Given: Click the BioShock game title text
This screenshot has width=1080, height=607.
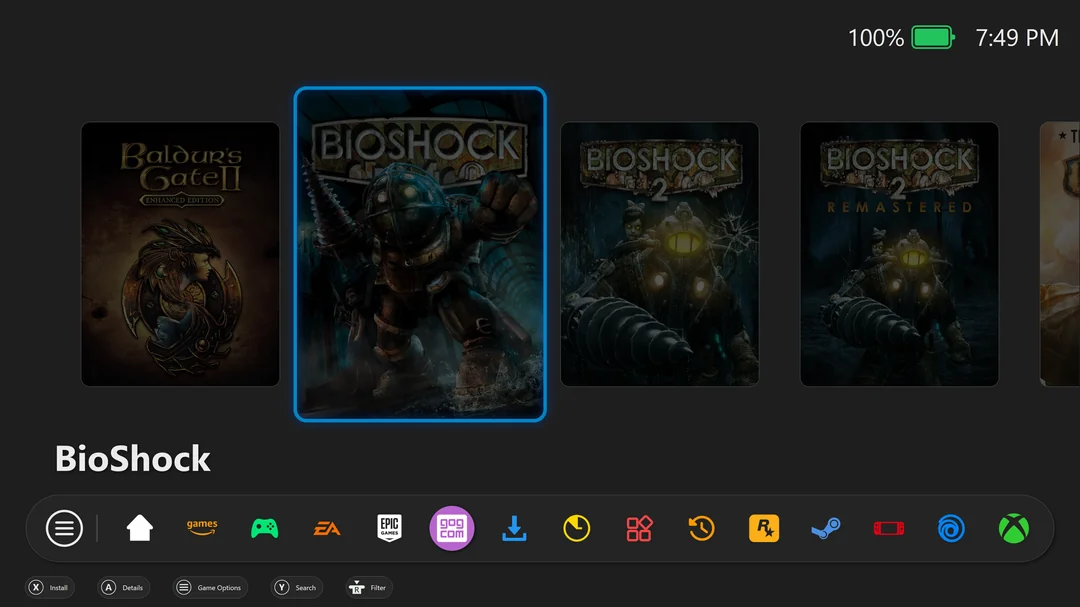Looking at the screenshot, I should (x=132, y=459).
